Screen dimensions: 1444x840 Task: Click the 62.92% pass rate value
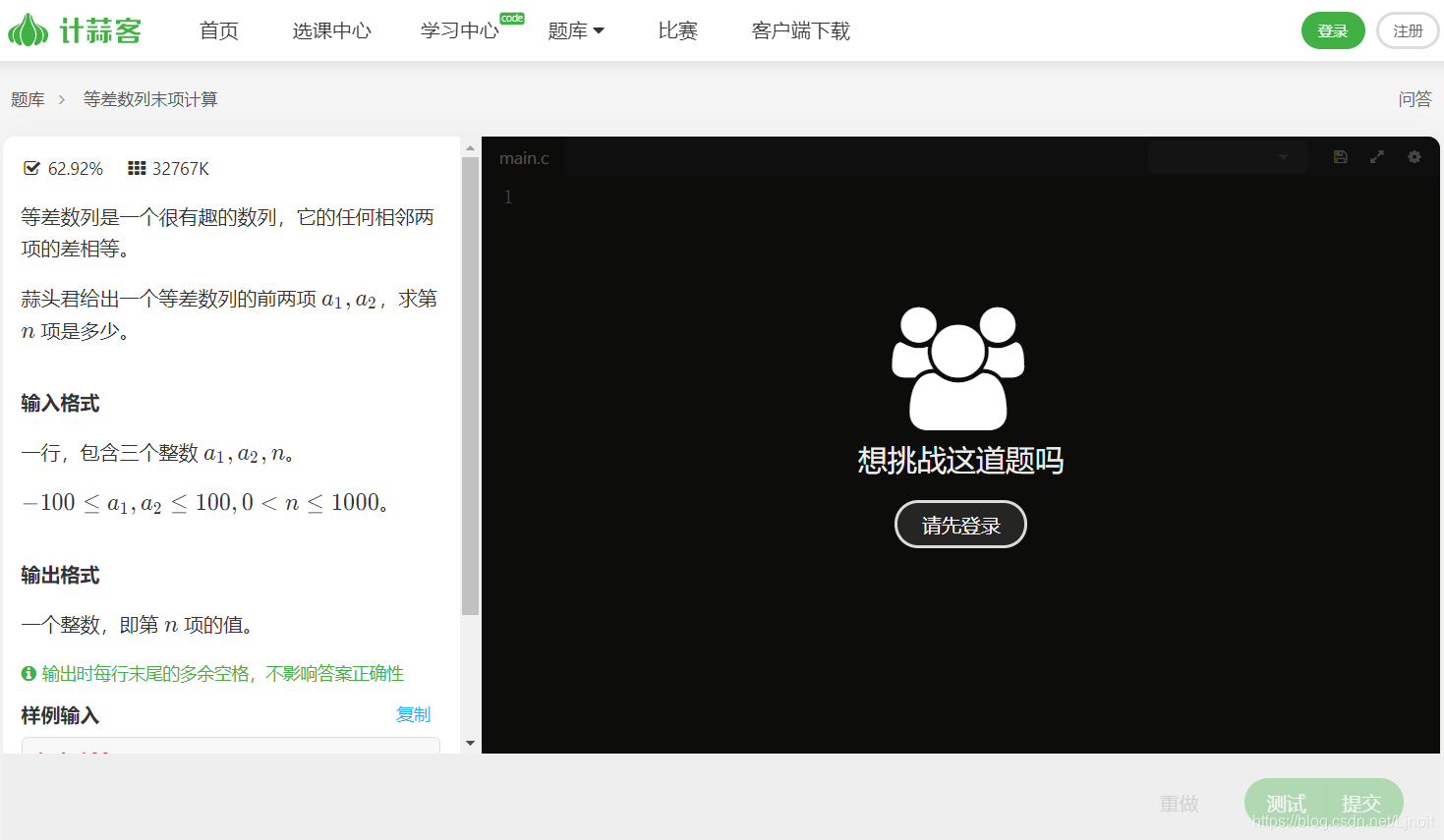tap(76, 169)
